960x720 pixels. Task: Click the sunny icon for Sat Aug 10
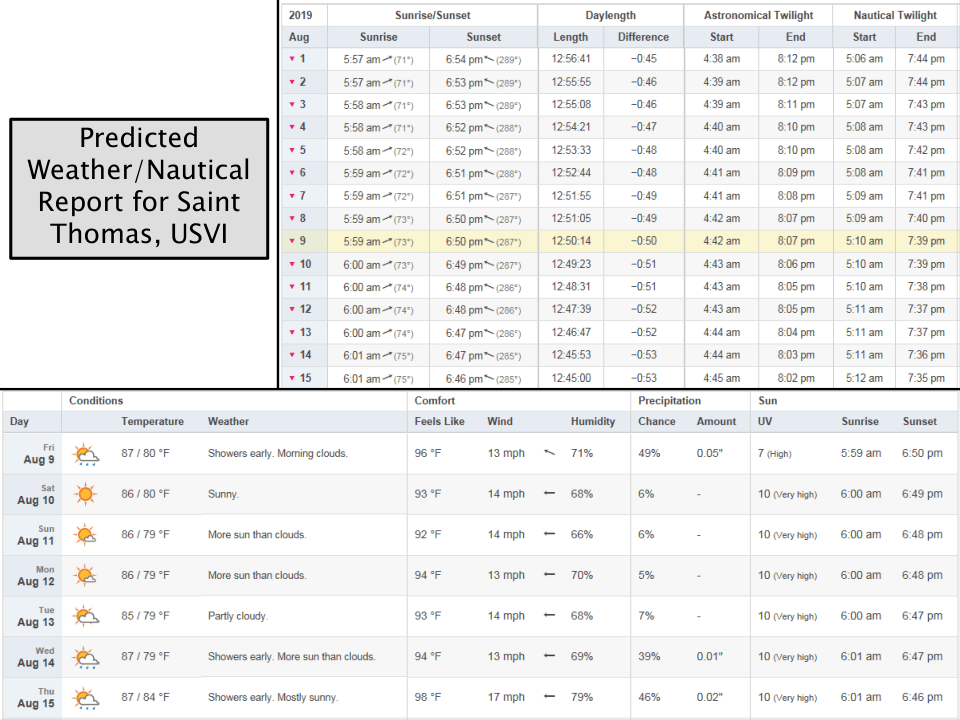86,494
